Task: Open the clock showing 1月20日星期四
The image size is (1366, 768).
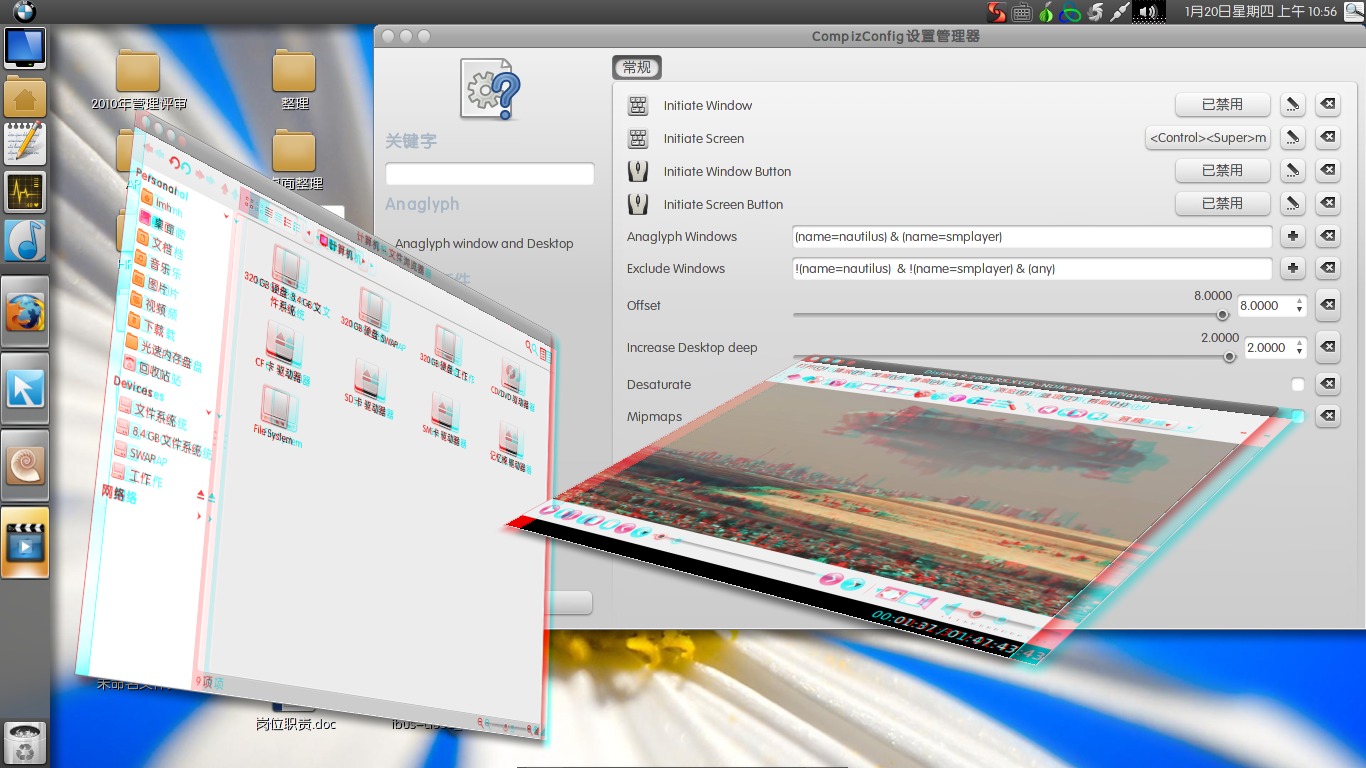Action: click(x=1260, y=12)
